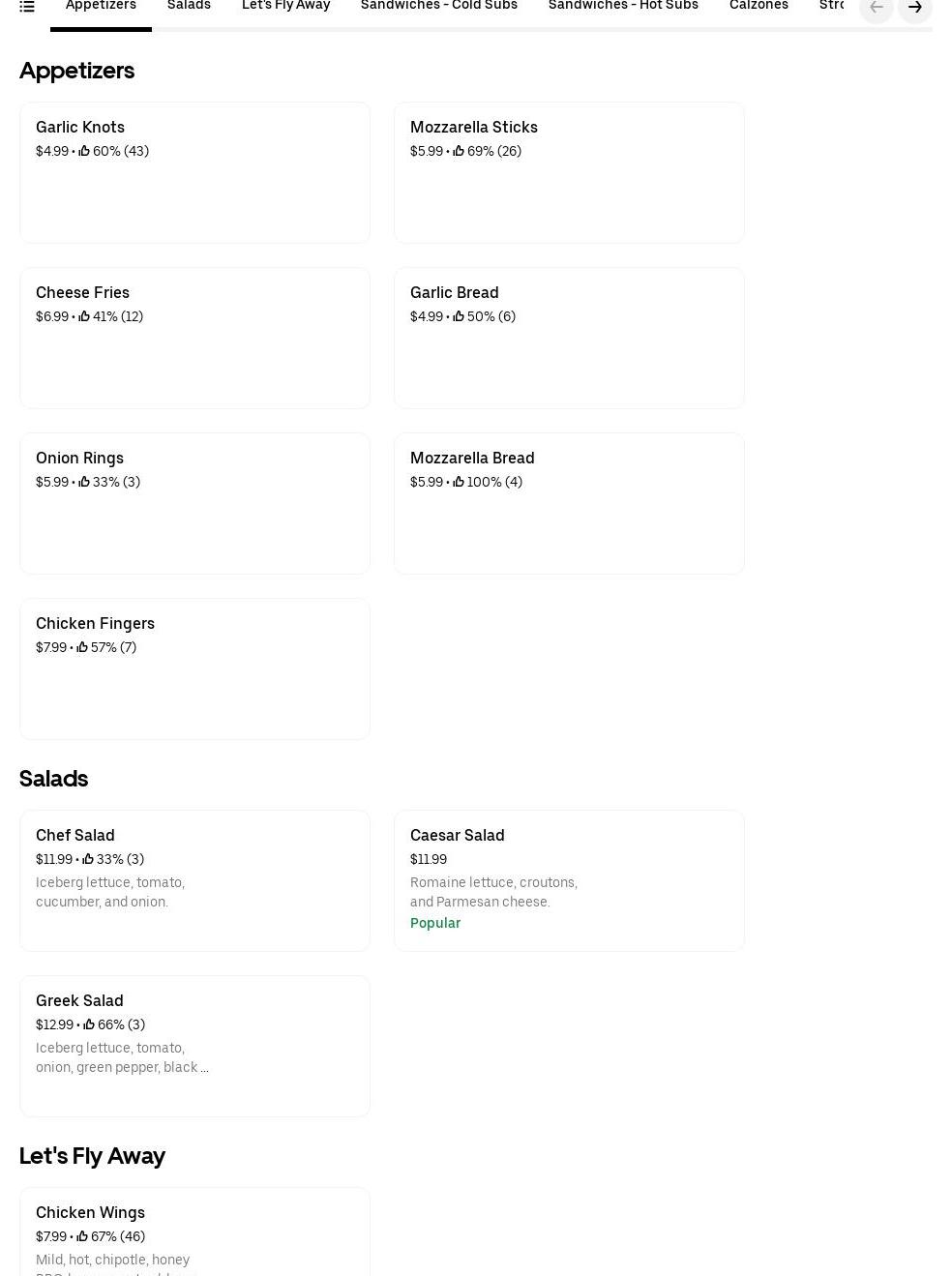Open the Onion Rings item card
Screen dimensions: 952x1276
pyautogui.click(x=194, y=503)
